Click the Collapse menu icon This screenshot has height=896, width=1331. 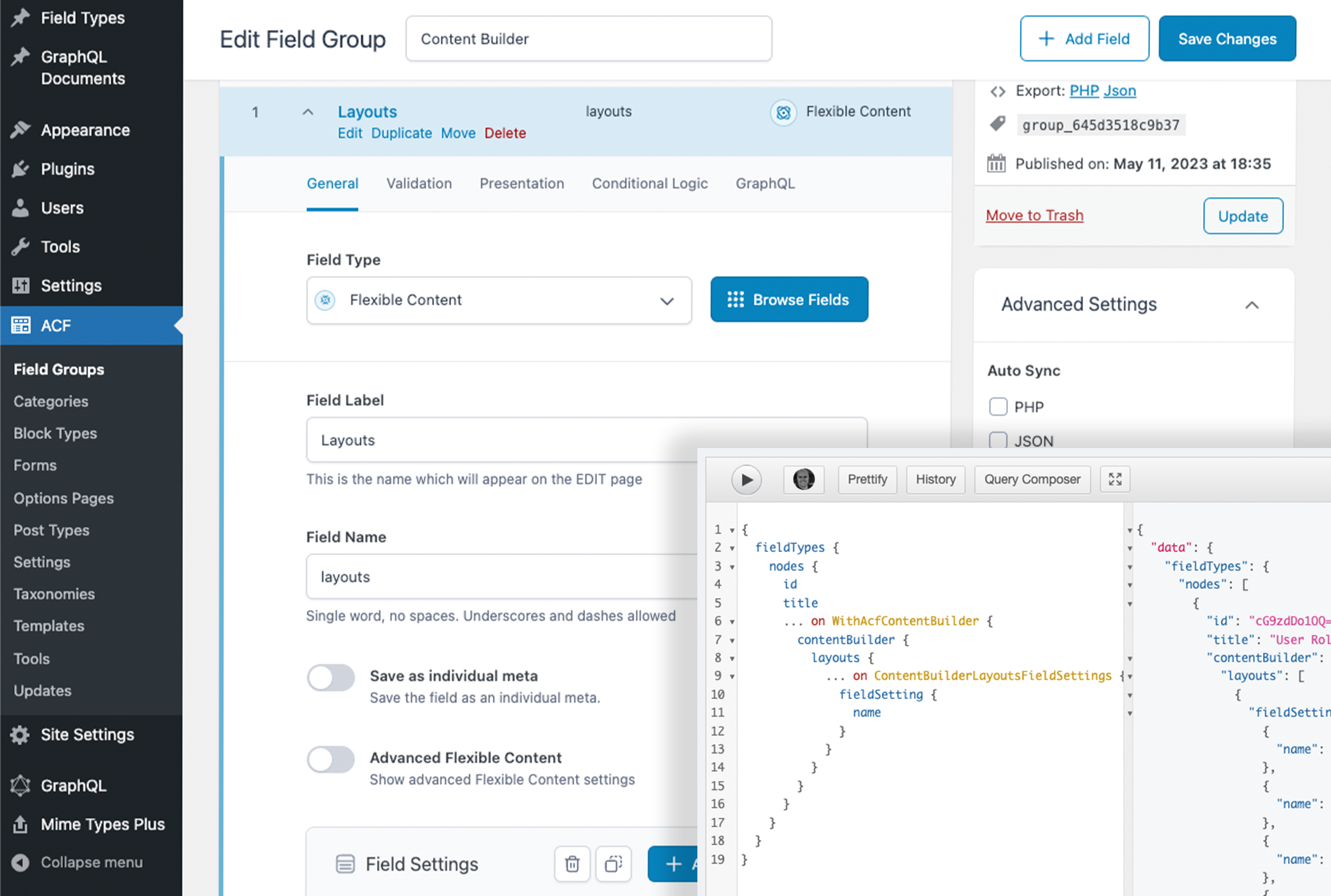[x=20, y=862]
